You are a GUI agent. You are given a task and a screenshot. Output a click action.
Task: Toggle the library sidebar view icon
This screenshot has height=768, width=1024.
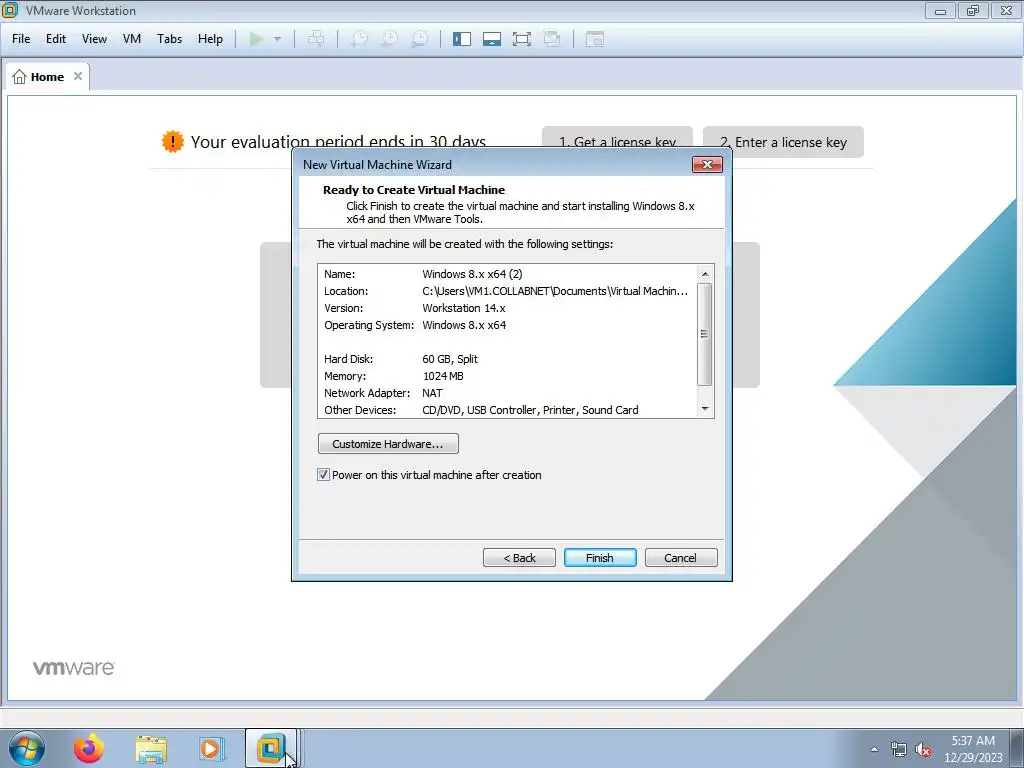coord(462,39)
